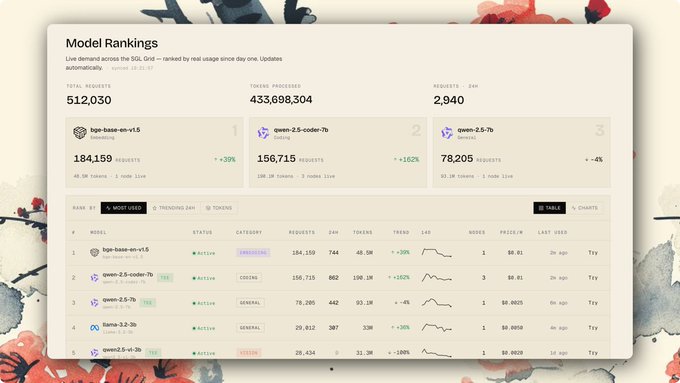Click the qwen-2.5-7b card logo

(447, 133)
